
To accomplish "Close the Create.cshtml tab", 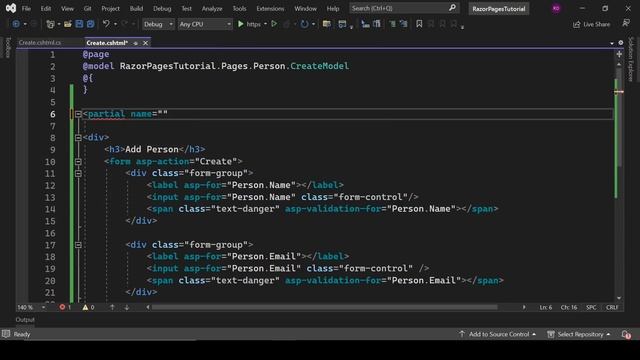I will click(x=145, y=43).
